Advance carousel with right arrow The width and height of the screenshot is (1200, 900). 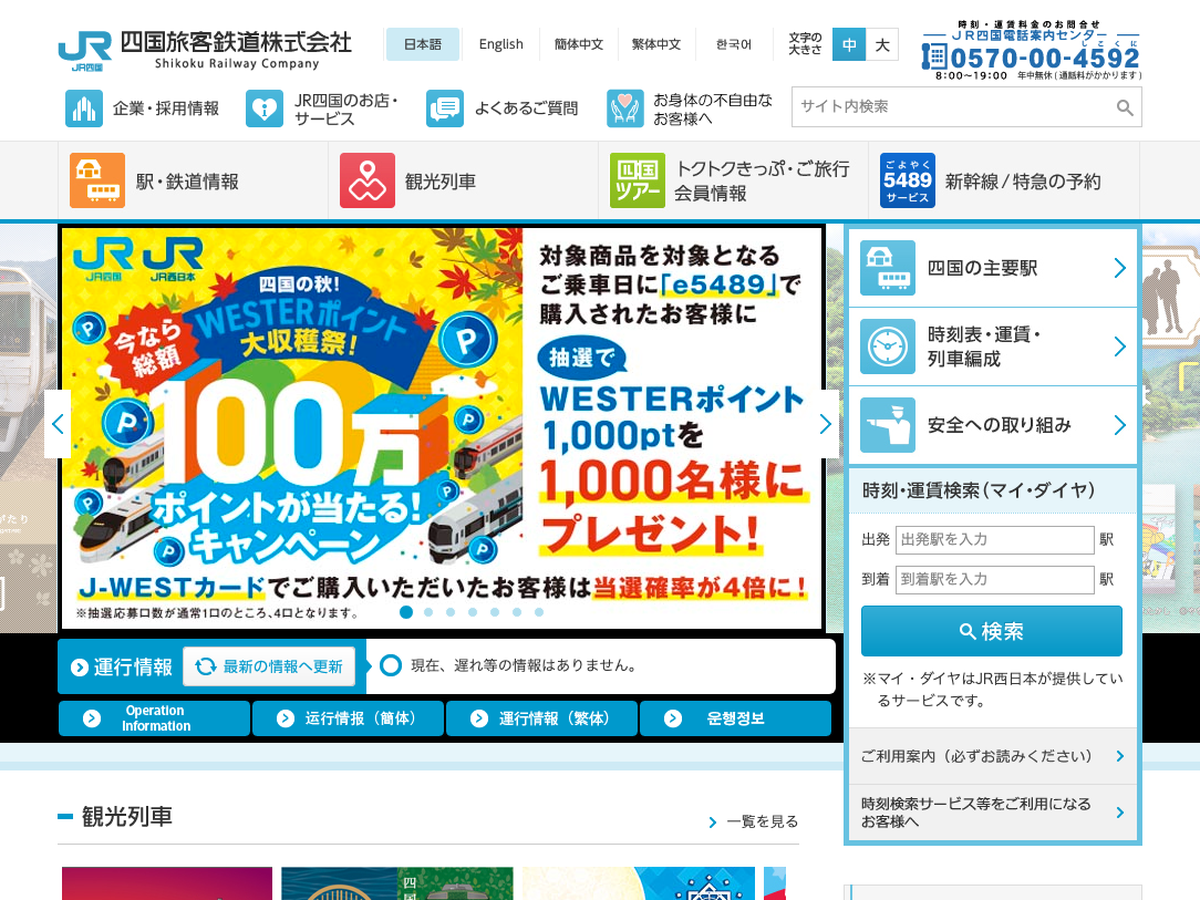tap(825, 424)
